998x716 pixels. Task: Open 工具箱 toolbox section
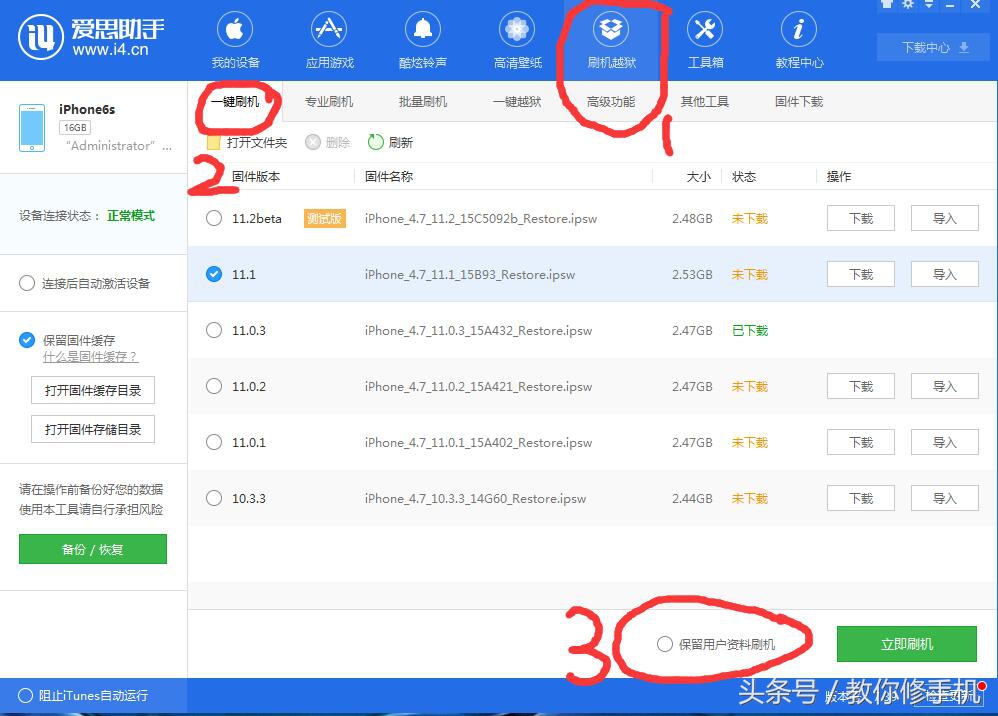705,41
